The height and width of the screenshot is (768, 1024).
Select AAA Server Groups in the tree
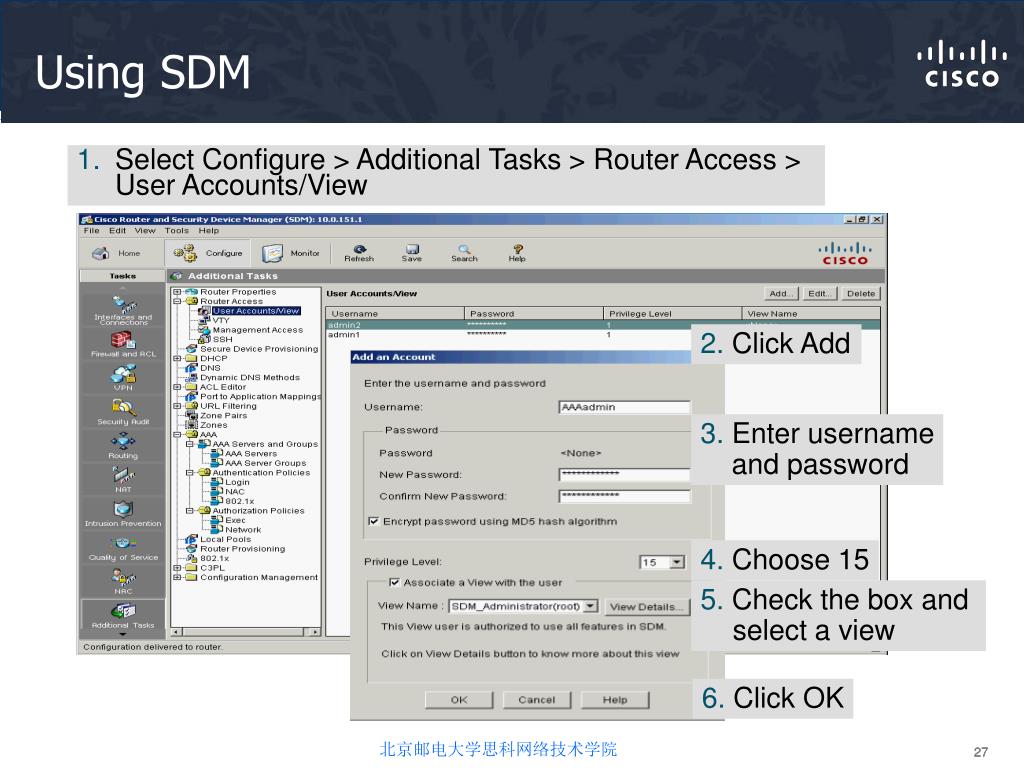pyautogui.click(x=266, y=463)
